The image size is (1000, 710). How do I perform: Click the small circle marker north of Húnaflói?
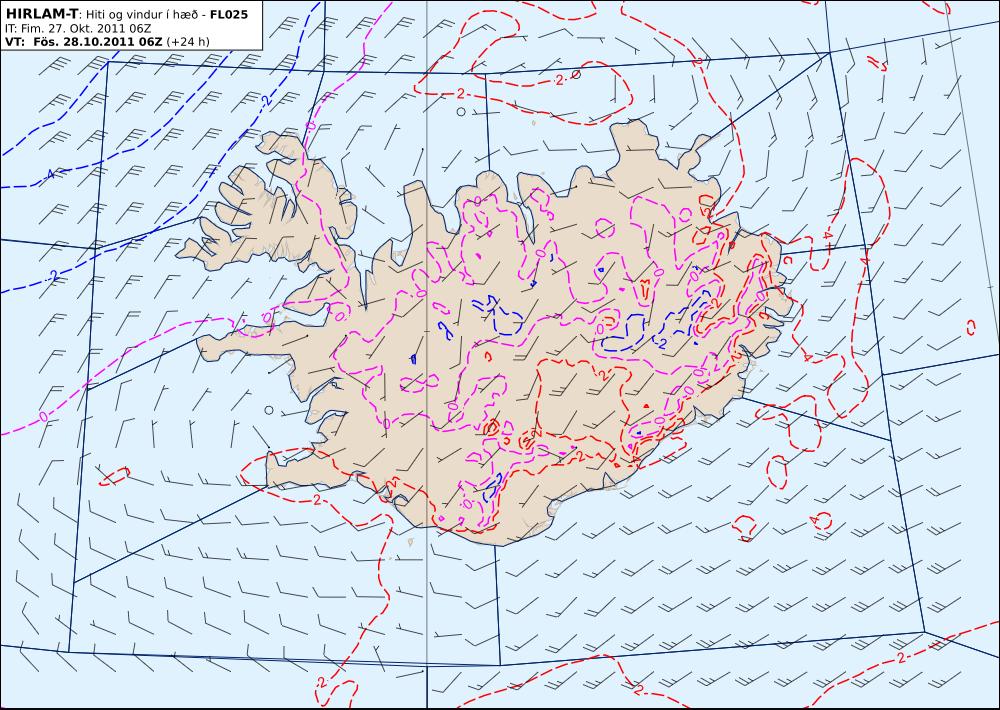click(x=461, y=112)
